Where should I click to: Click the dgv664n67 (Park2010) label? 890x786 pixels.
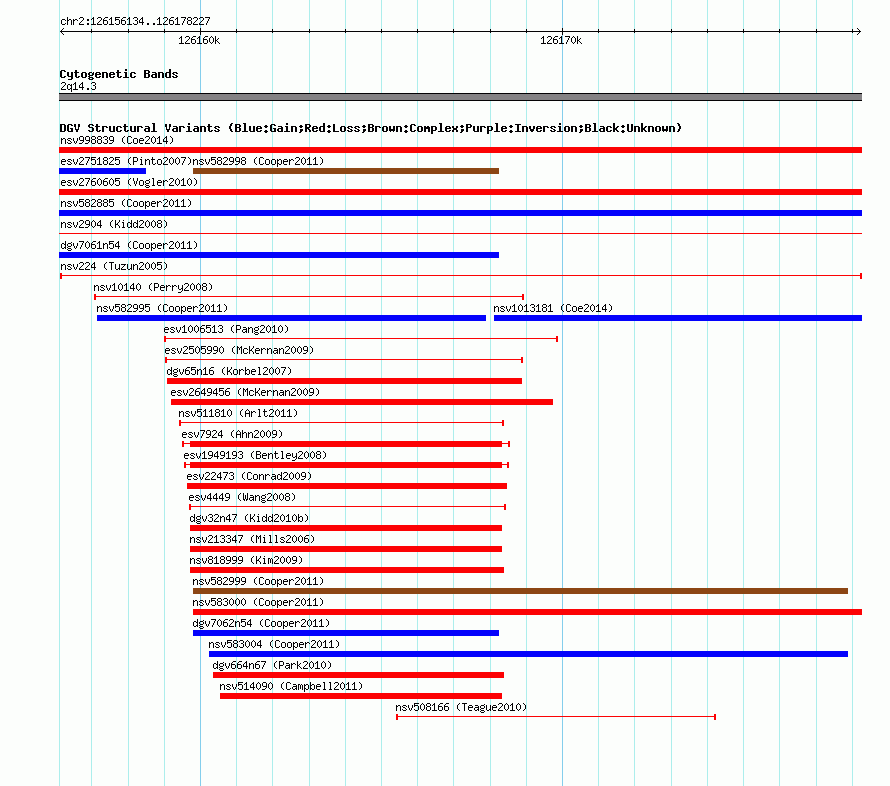tap(272, 665)
